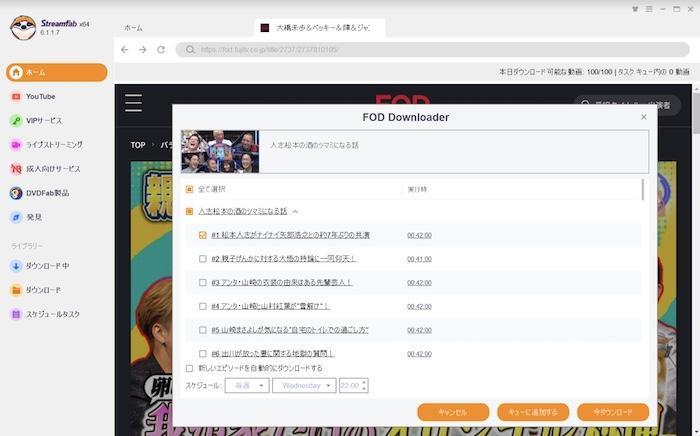Check episode #2 checkbox
700x436 pixels.
pos(203,259)
